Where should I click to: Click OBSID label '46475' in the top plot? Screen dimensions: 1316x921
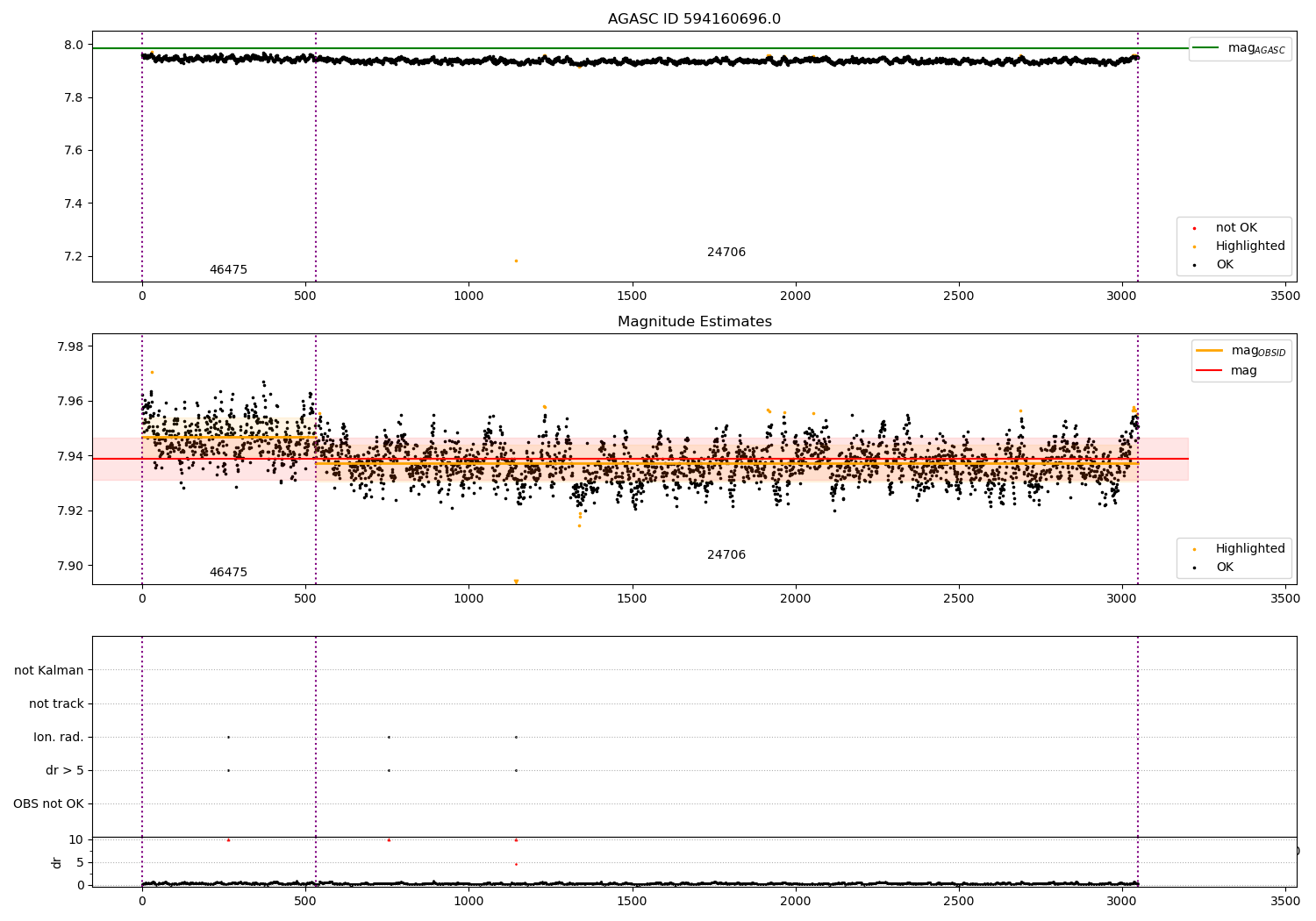(x=228, y=270)
